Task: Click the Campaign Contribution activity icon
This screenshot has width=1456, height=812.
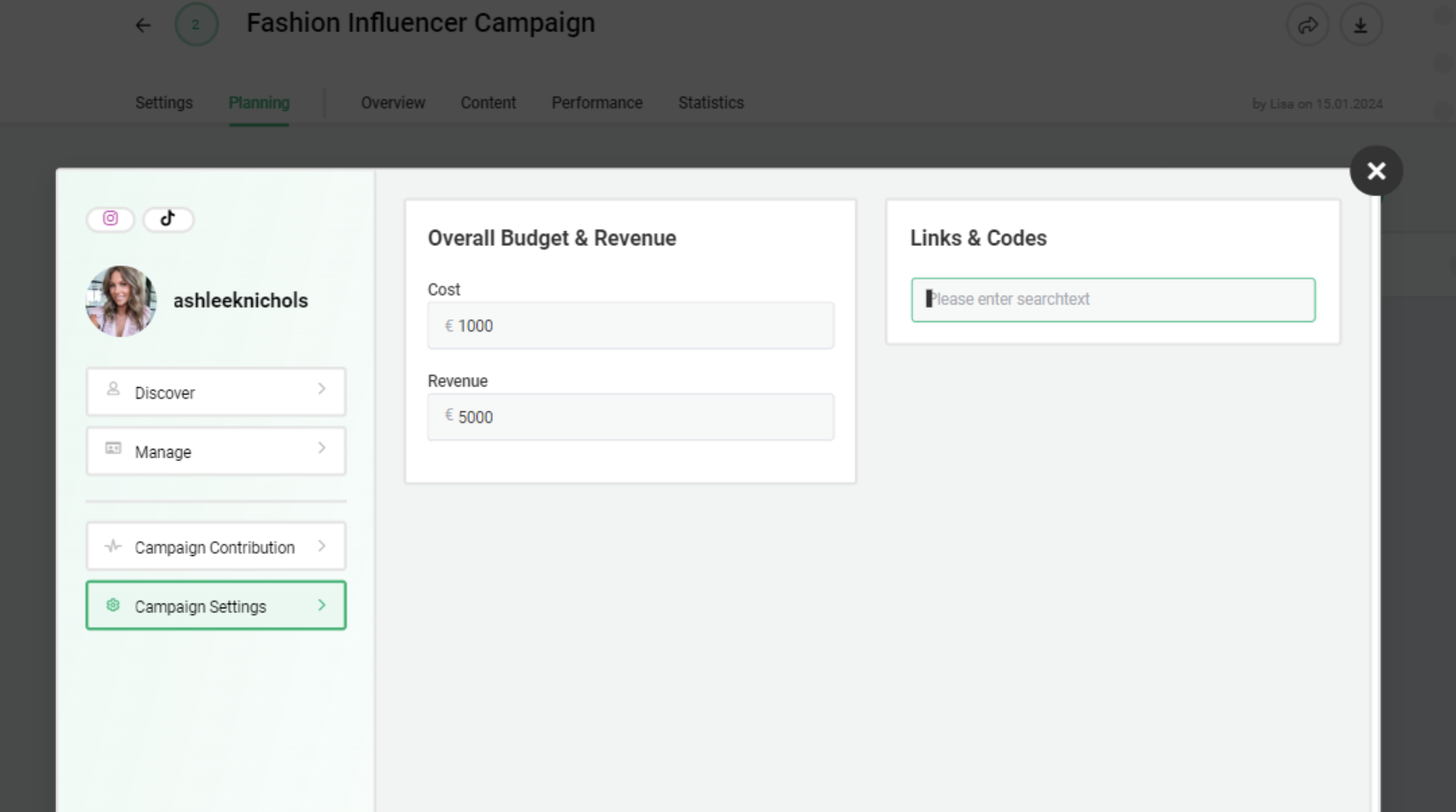Action: 112,546
